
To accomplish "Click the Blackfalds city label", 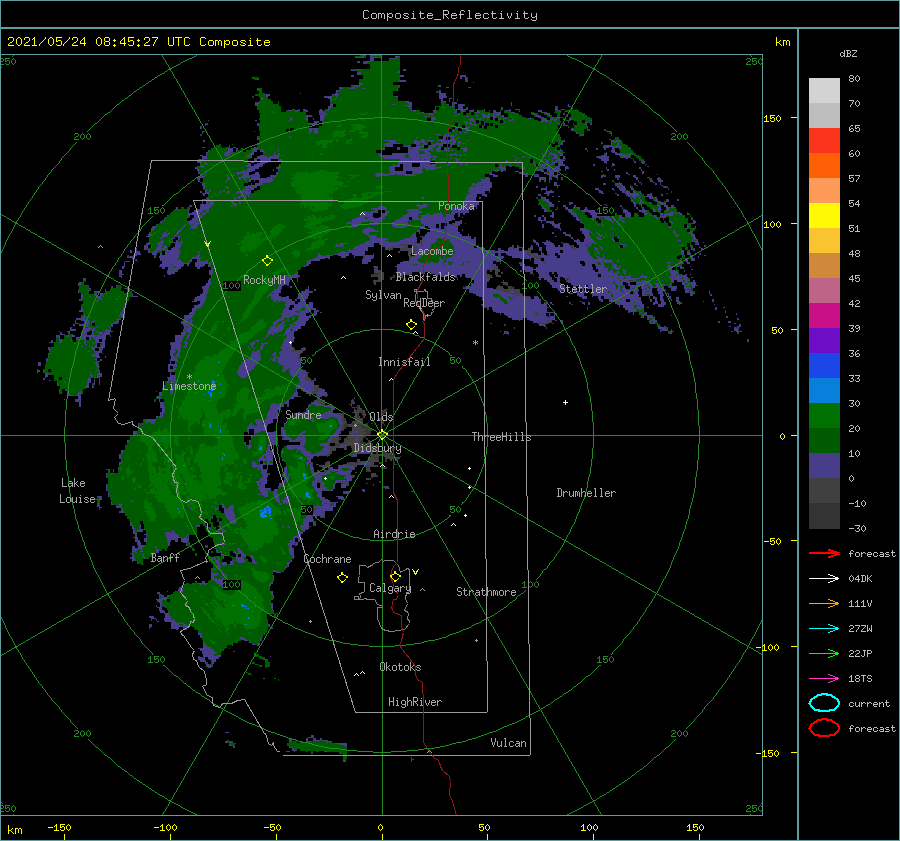I will pos(425,277).
